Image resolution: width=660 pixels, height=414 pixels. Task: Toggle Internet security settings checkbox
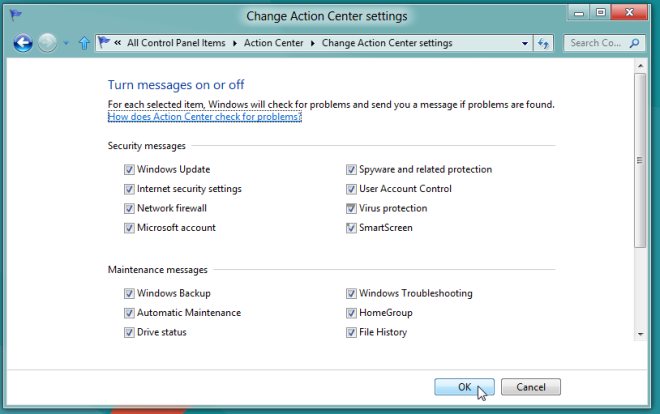click(x=129, y=189)
